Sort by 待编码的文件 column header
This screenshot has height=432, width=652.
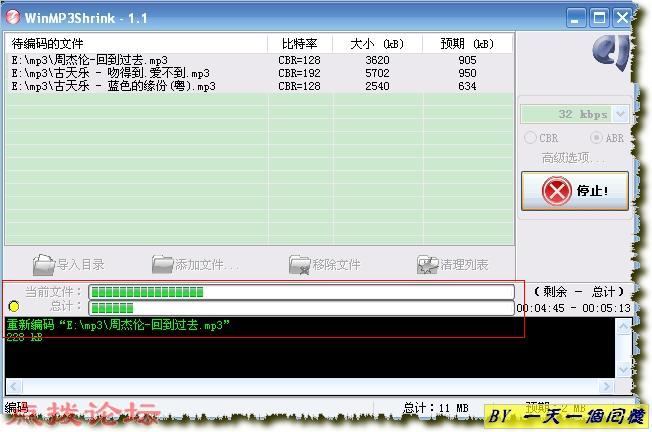tap(136, 44)
